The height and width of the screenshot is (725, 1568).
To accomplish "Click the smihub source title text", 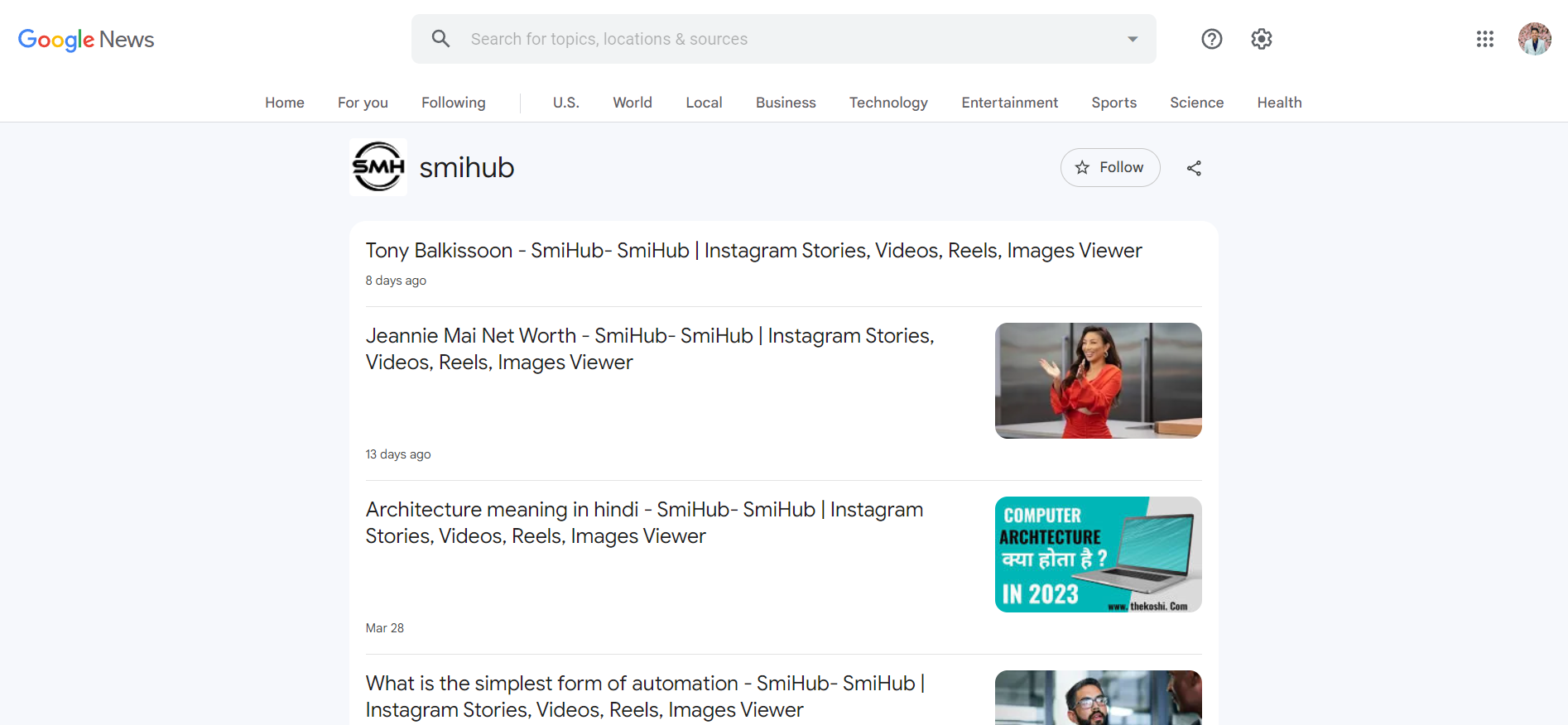I will click(467, 167).
